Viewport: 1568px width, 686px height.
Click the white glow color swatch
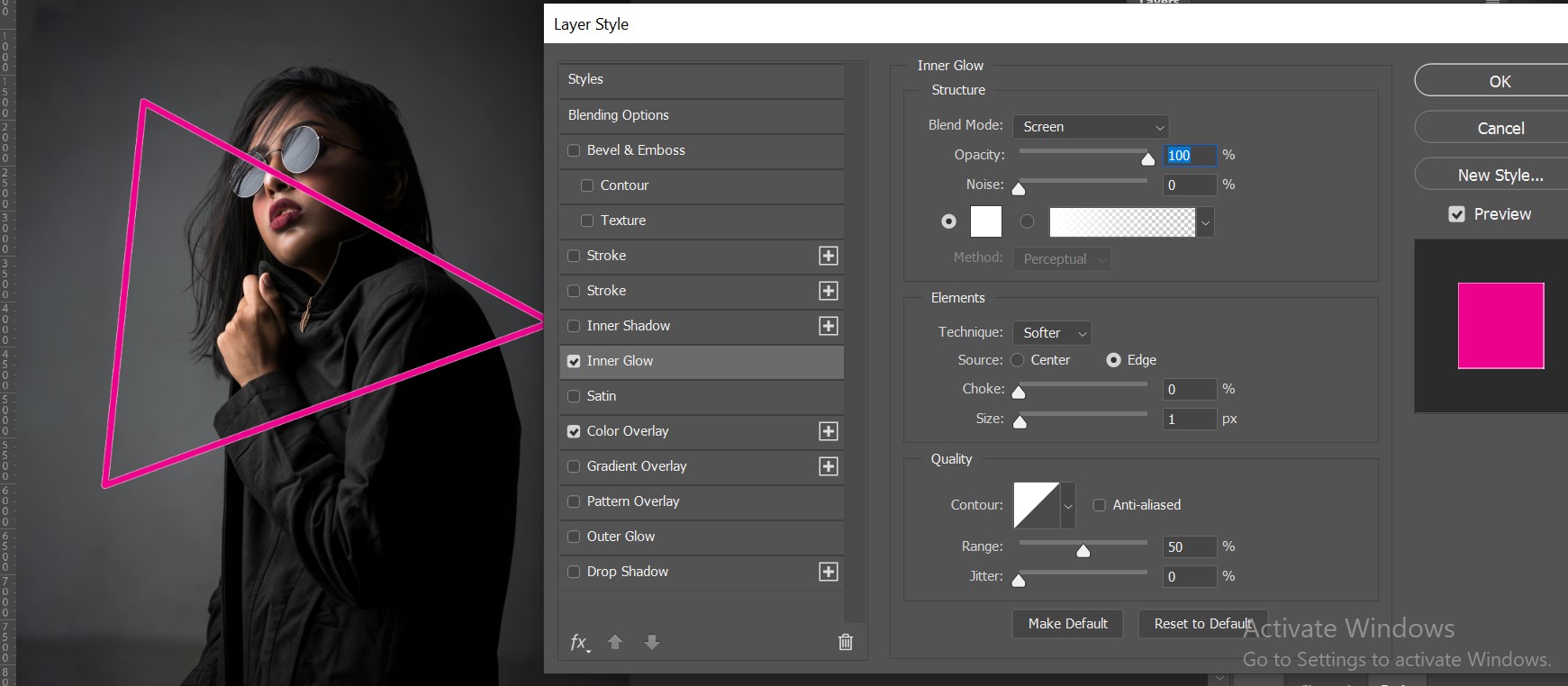(x=986, y=221)
